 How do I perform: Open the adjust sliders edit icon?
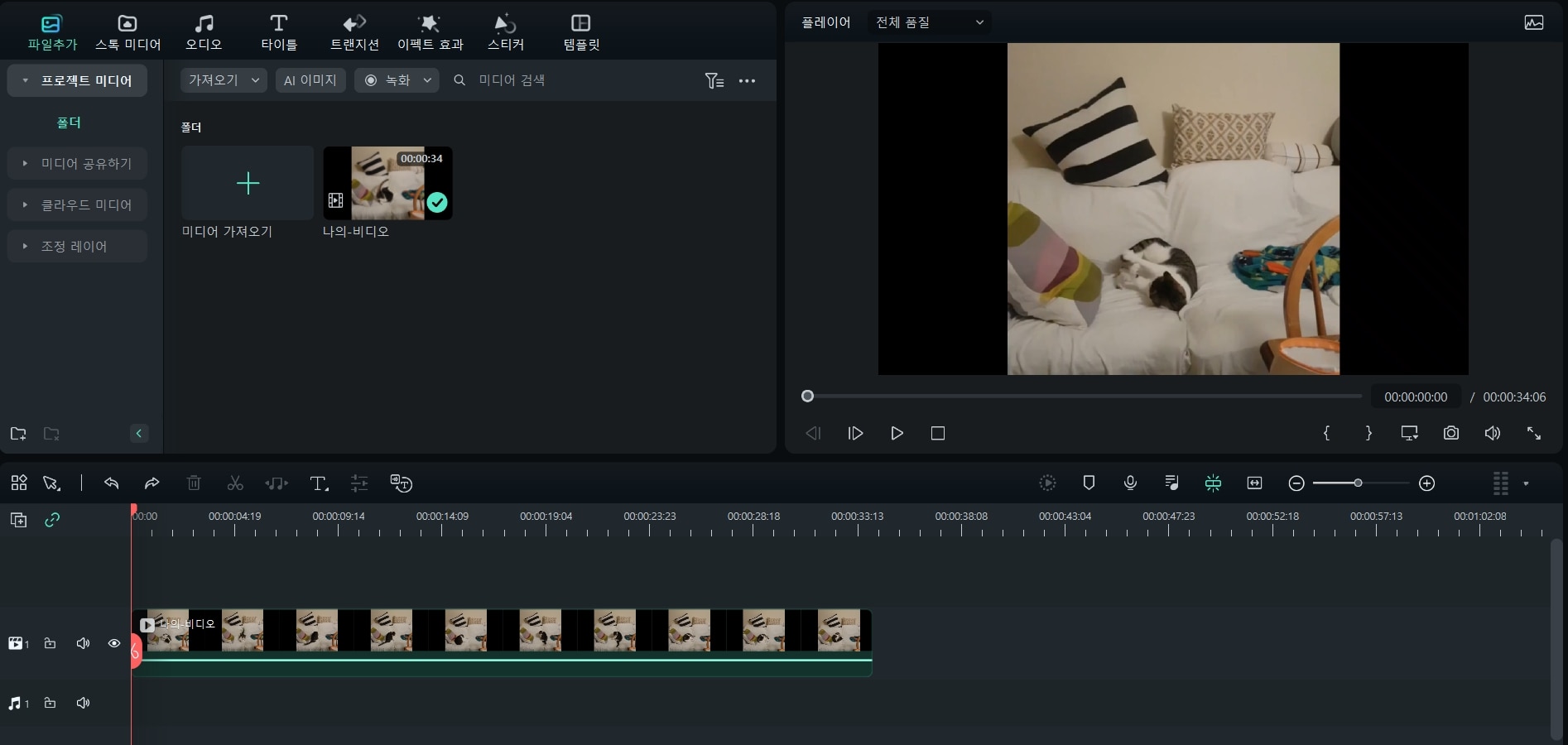click(x=359, y=483)
